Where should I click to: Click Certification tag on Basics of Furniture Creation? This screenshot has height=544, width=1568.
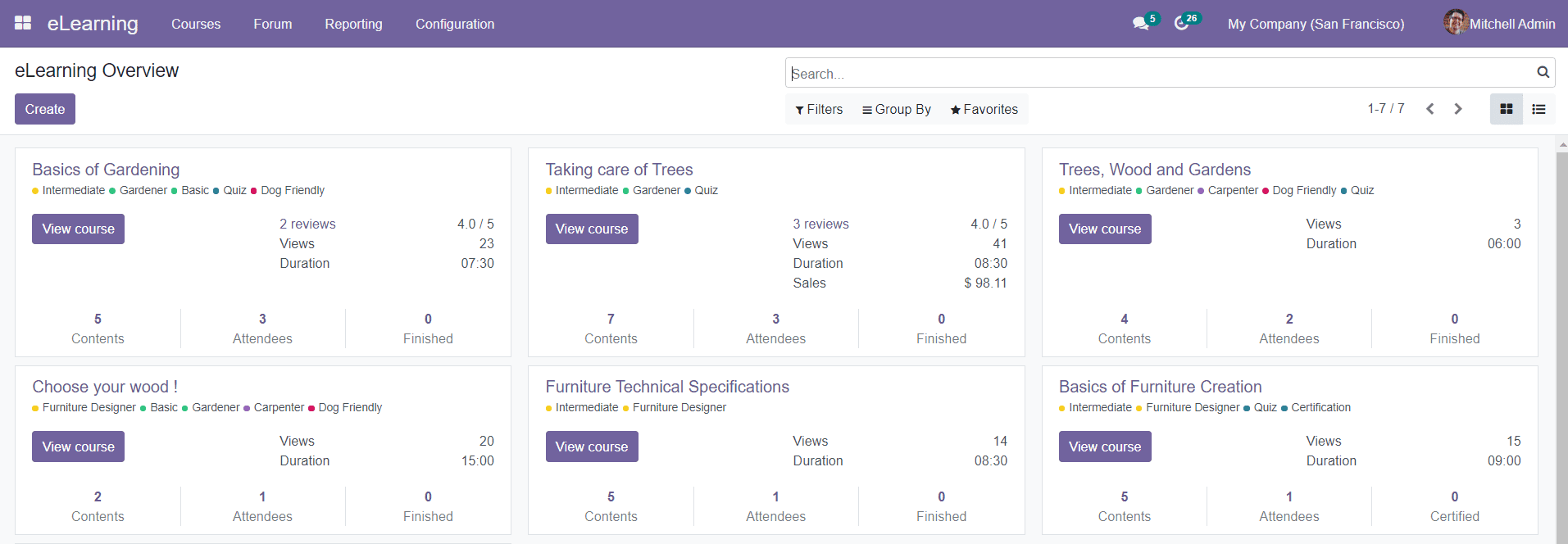click(x=1316, y=407)
